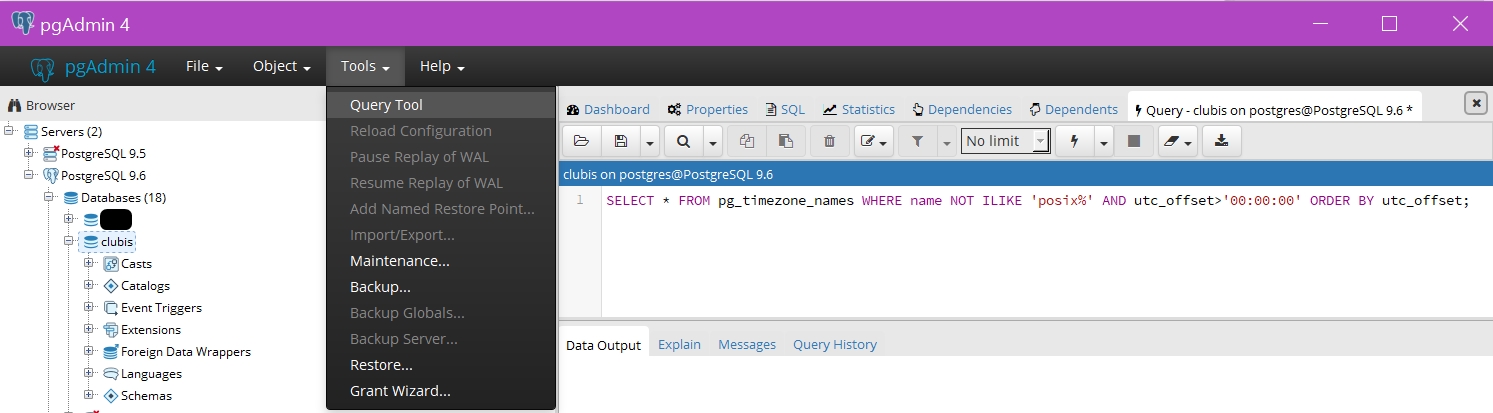Open the No limit rows dropdown
Viewport: 1493px width, 413px height.
(1006, 141)
